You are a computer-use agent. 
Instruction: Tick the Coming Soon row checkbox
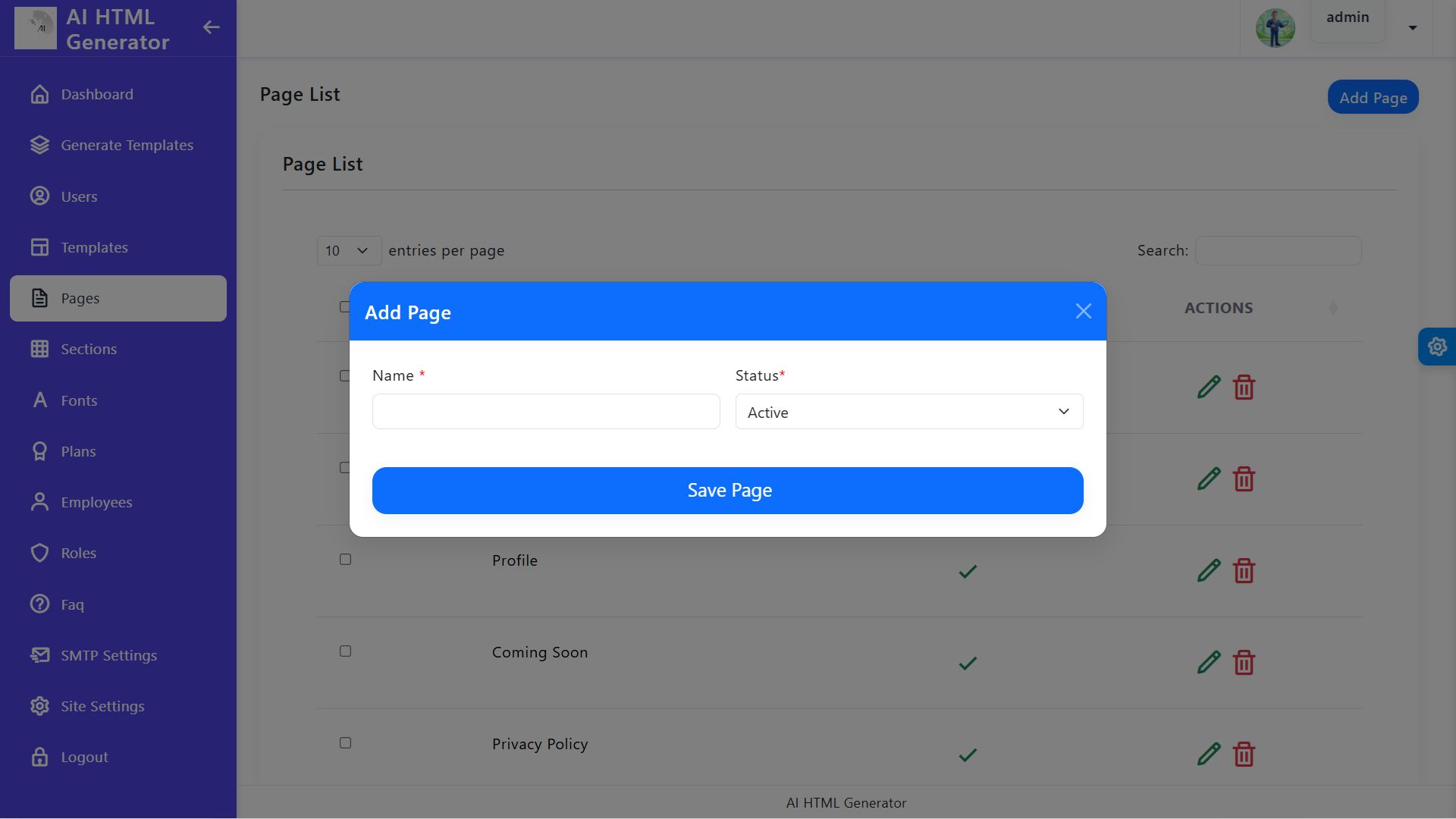coord(345,651)
